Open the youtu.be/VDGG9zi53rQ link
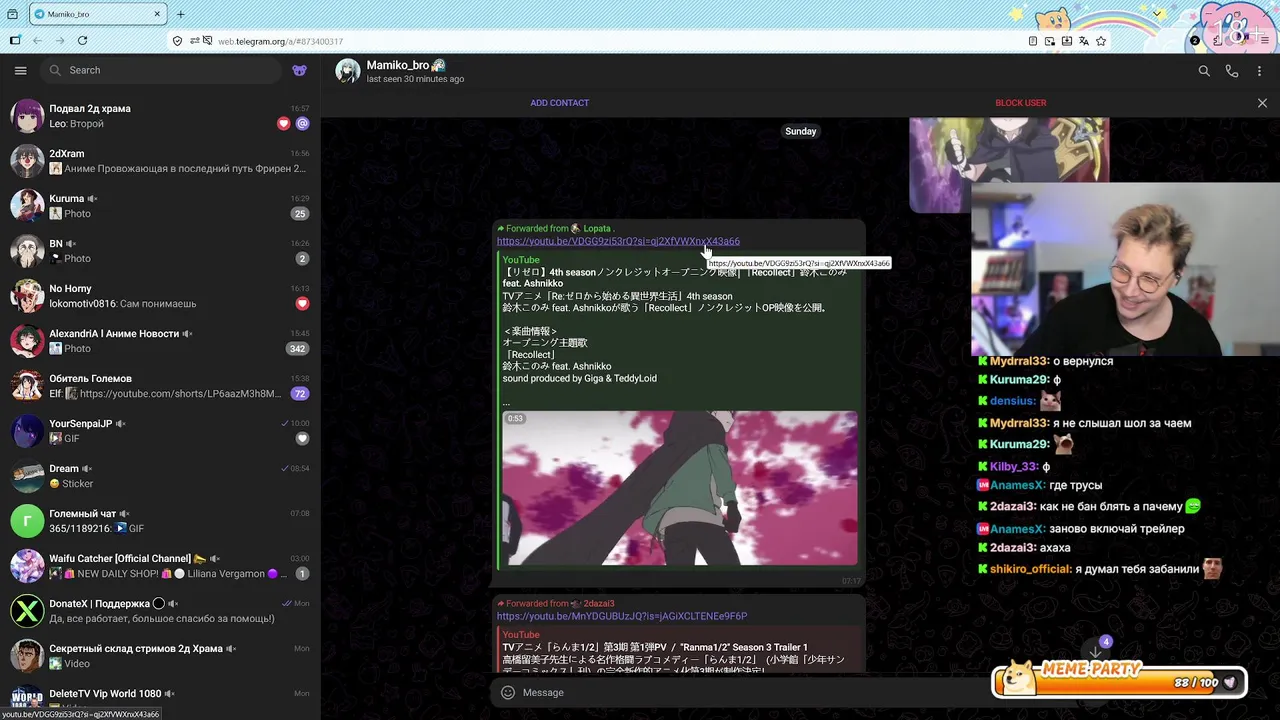1280x720 pixels. (618, 241)
